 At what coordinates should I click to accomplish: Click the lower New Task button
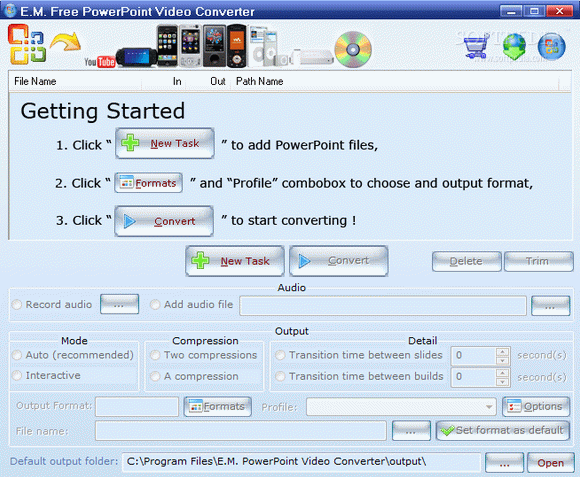[235, 261]
